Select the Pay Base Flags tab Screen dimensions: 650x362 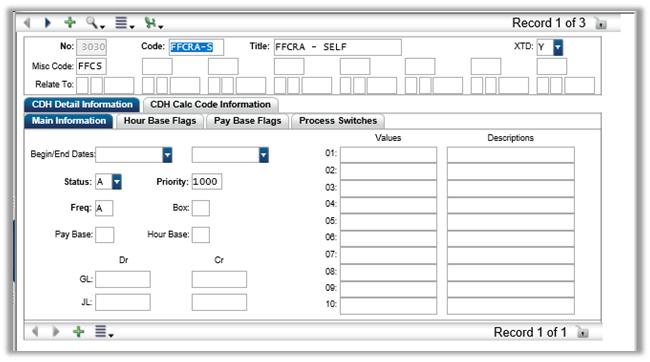[247, 121]
